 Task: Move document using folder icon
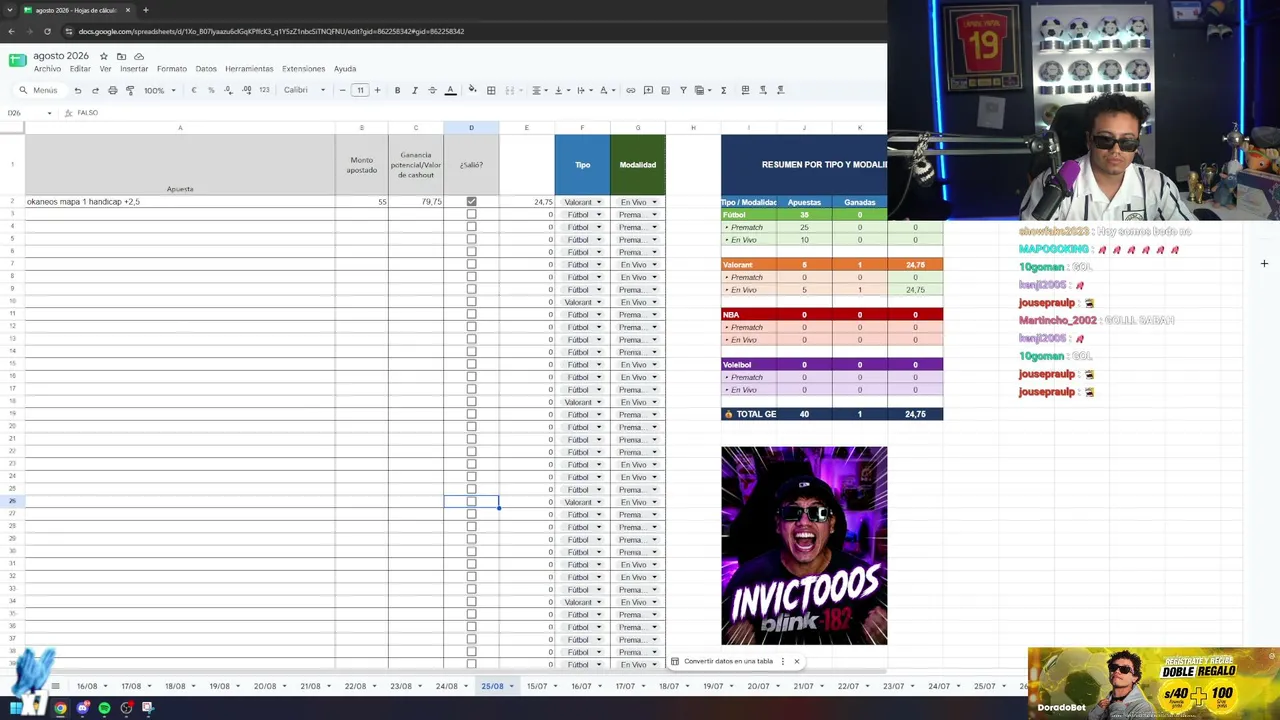121,56
